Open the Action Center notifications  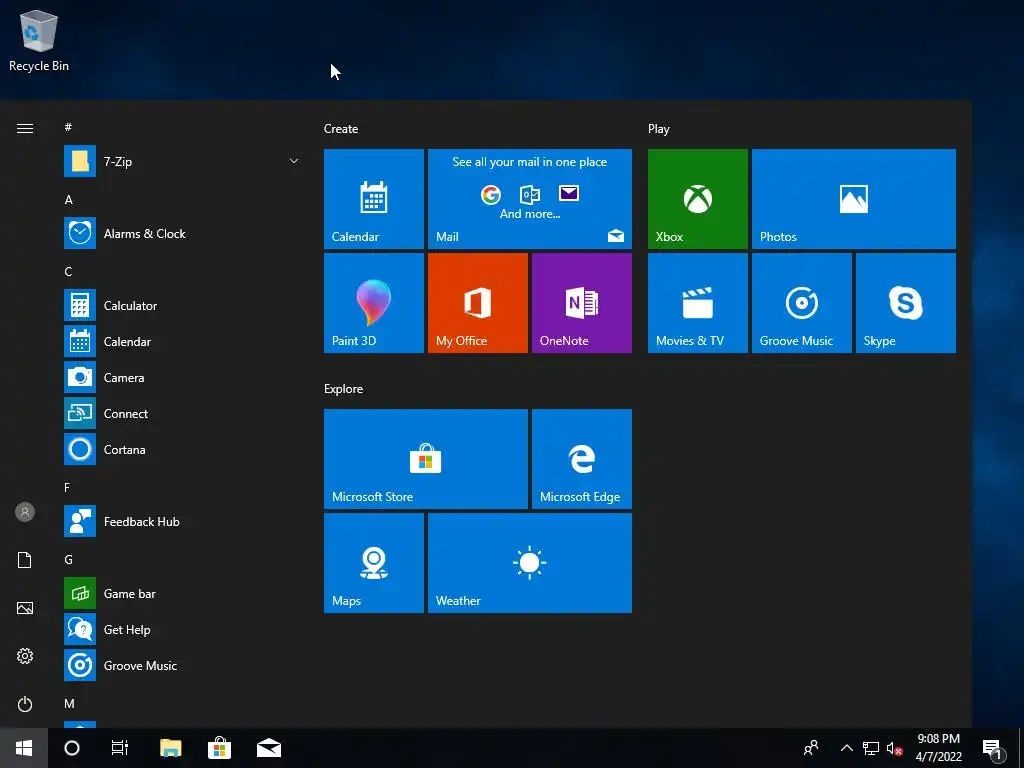(x=992, y=748)
